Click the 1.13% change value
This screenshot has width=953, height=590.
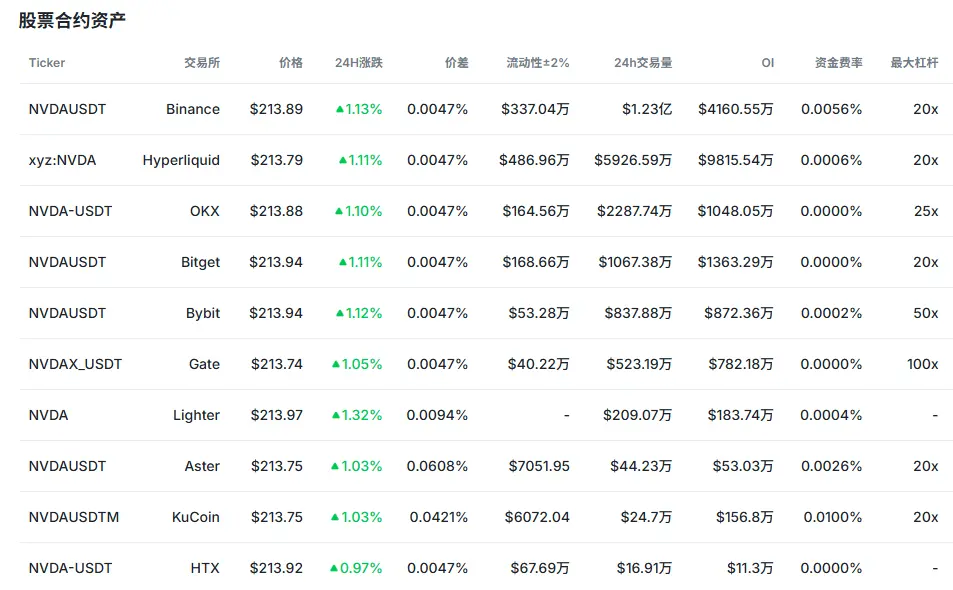click(x=363, y=109)
